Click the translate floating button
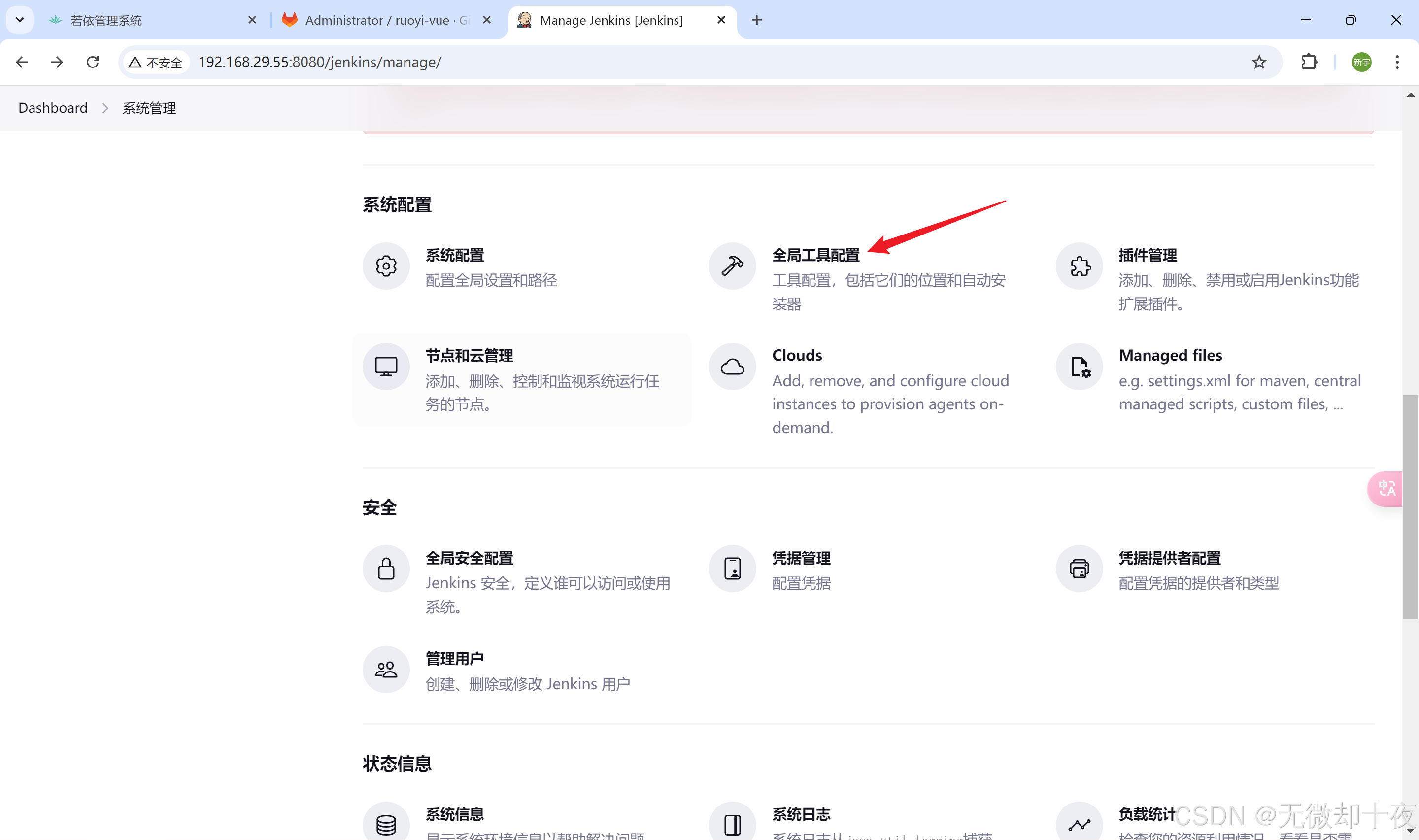Viewport: 1419px width, 840px height. pyautogui.click(x=1385, y=489)
